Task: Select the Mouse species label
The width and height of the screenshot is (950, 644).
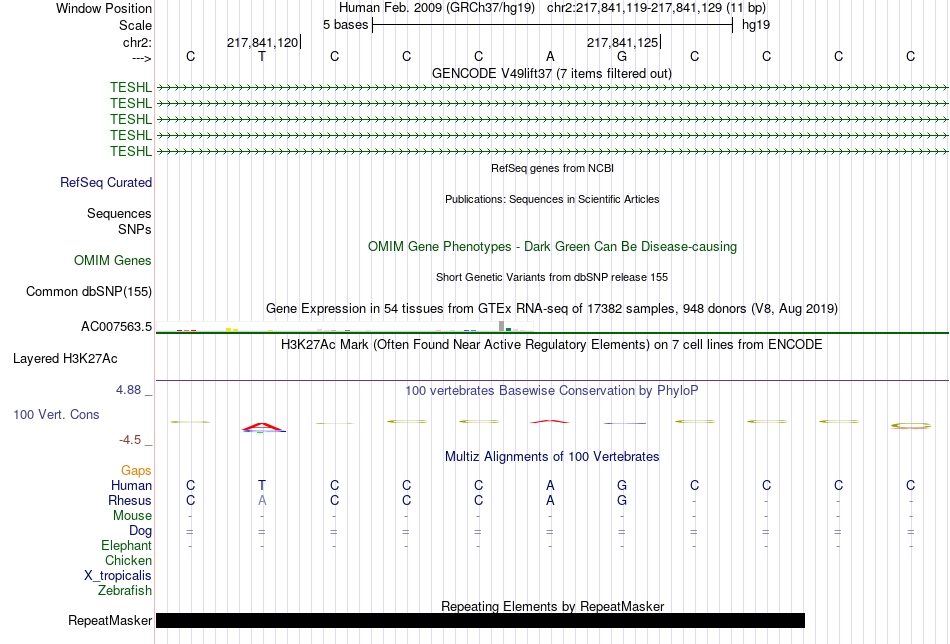Action: (x=132, y=516)
